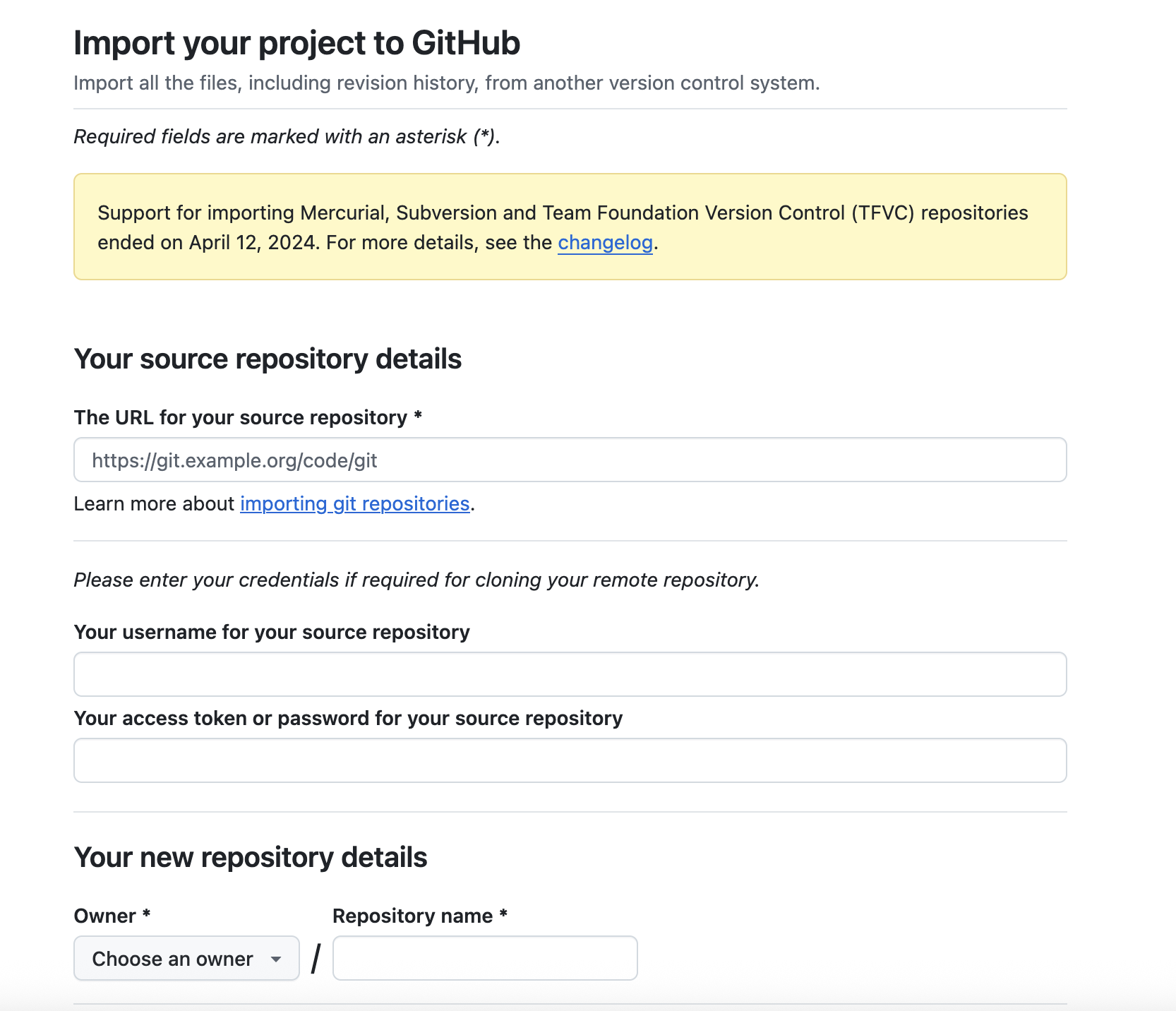Click the "Please enter your credentials" note
This screenshot has width=1176, height=1011.
pyautogui.click(x=416, y=580)
